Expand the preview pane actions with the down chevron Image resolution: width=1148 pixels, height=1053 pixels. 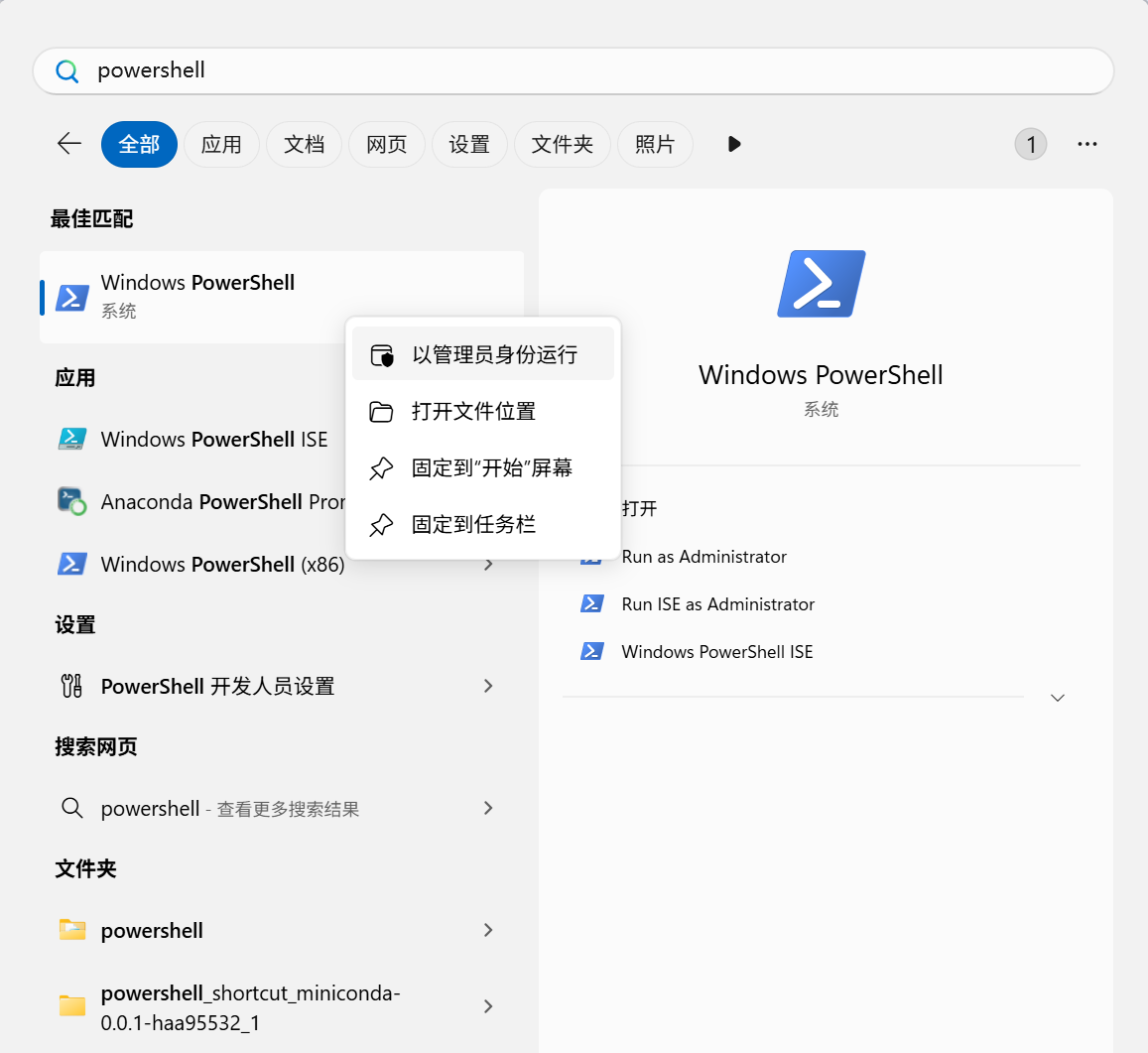(1058, 698)
